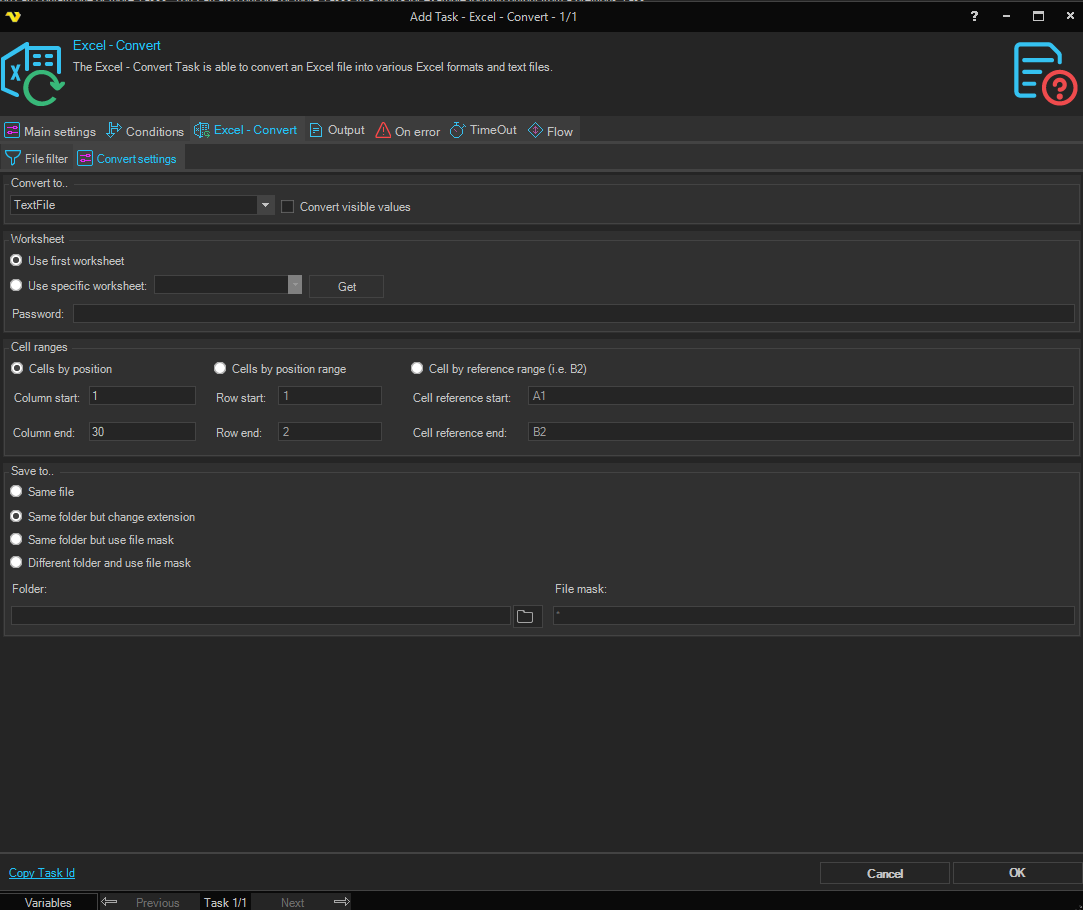
Task: Click into the Column end field
Action: (142, 432)
